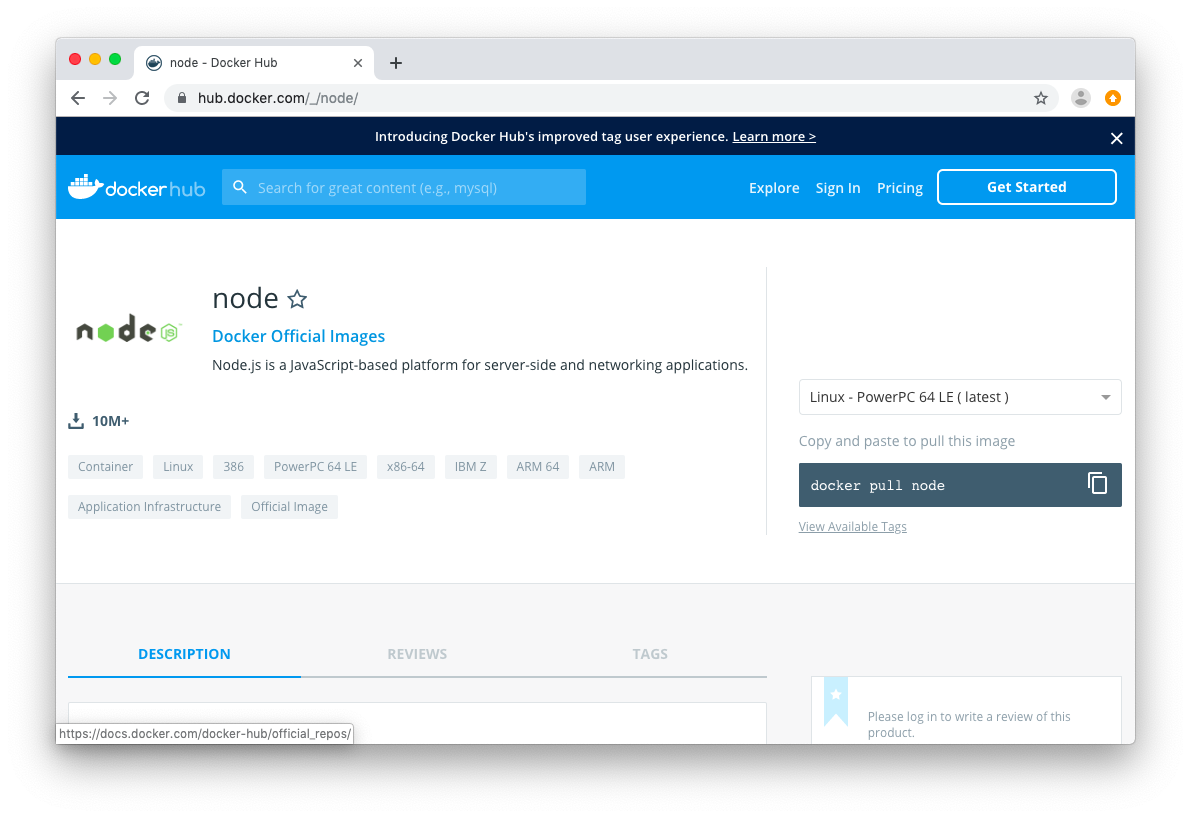This screenshot has width=1191, height=818.
Task: Click the Copy and paste to pull label
Action: (906, 441)
